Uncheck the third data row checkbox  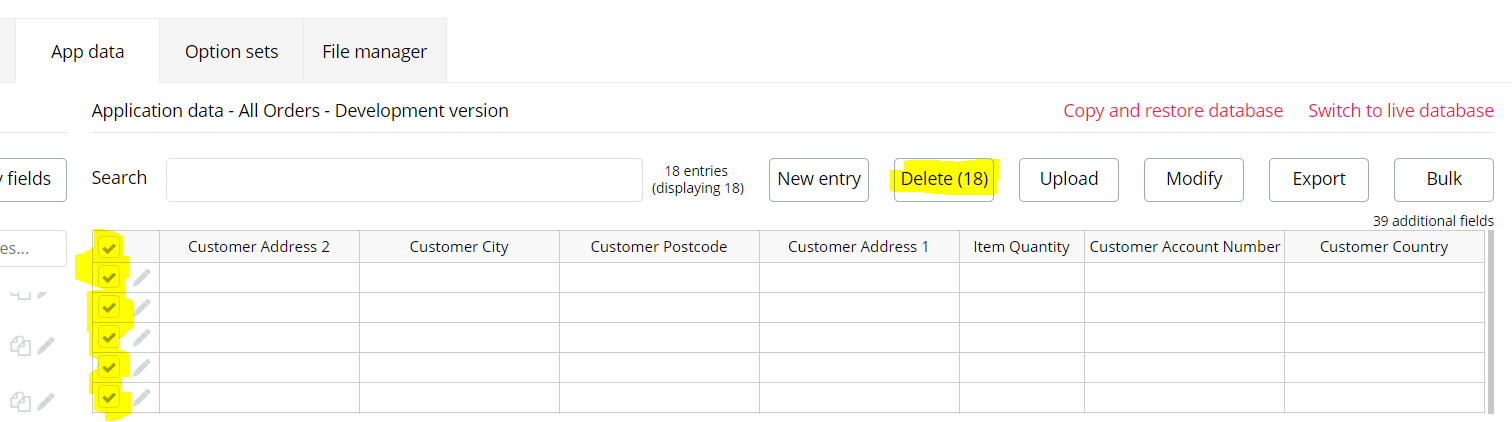click(109, 337)
